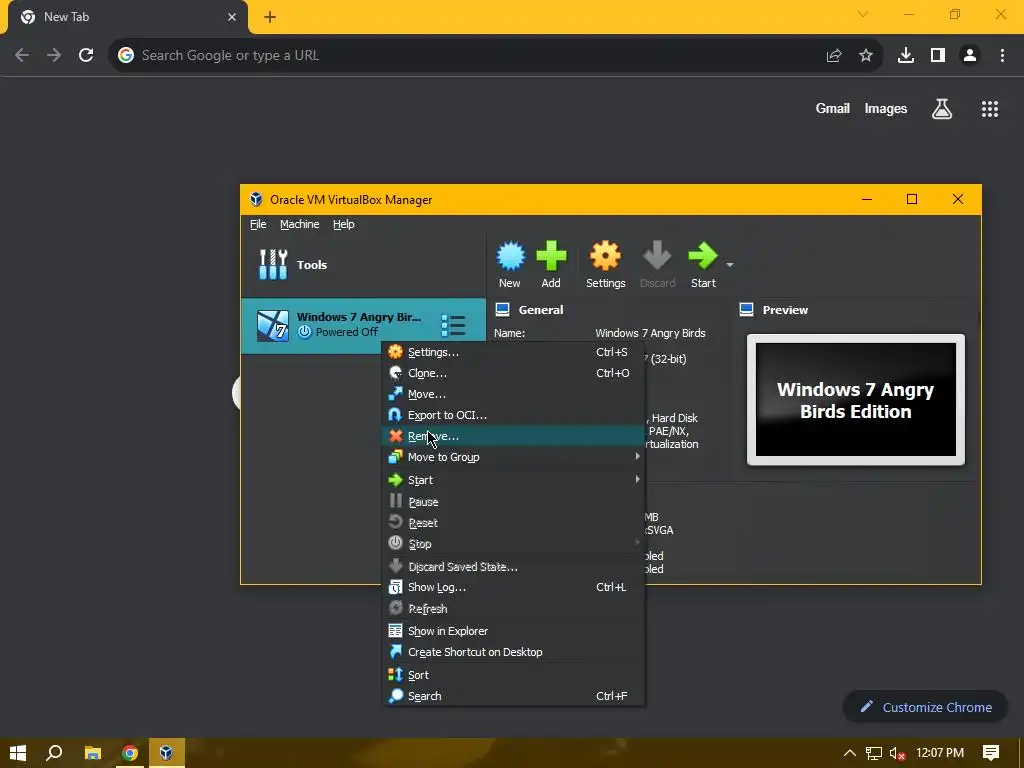This screenshot has width=1024, height=768.
Task: Reload the Chrome page
Action: coord(86,56)
